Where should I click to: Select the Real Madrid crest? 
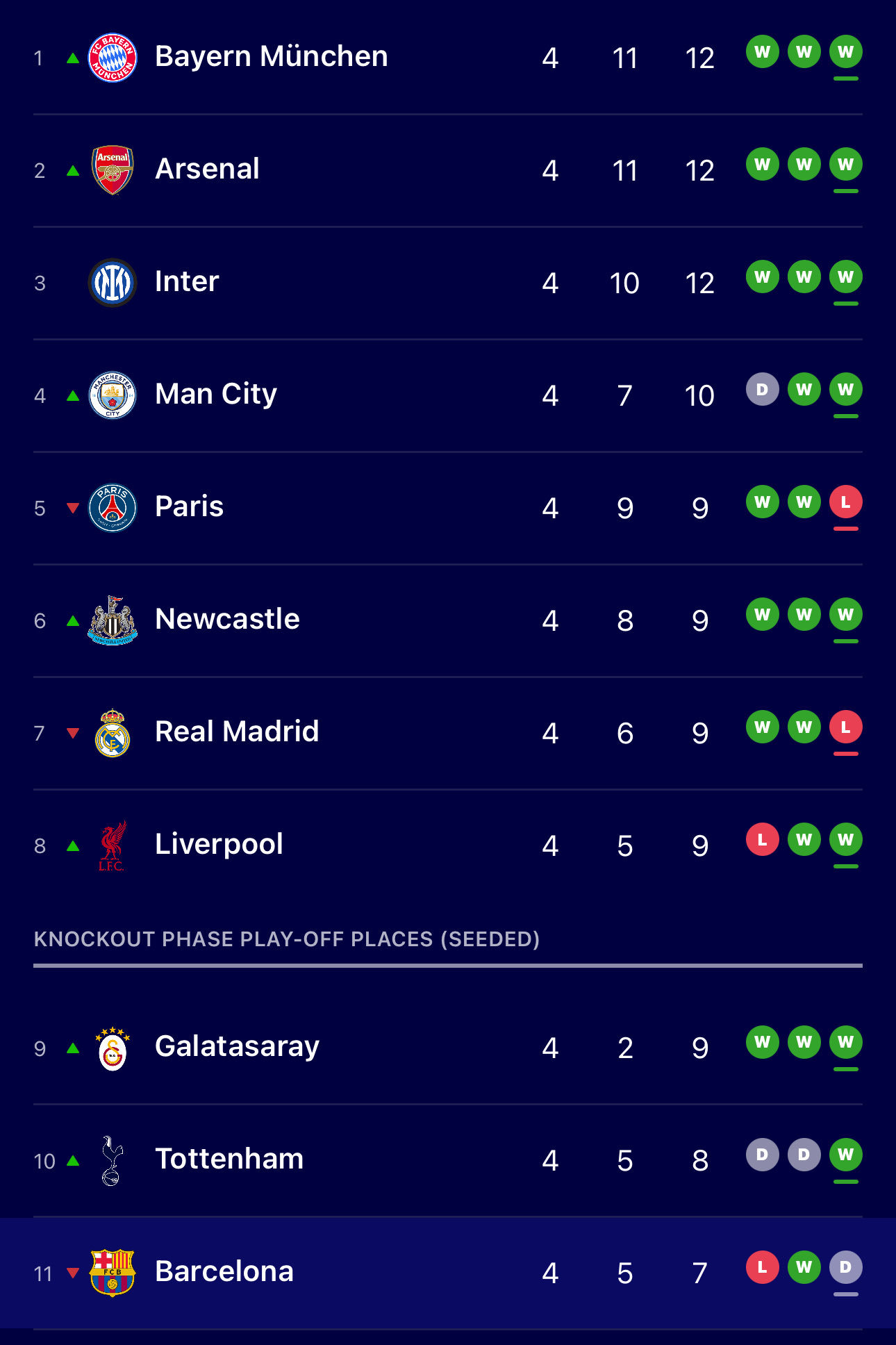pyautogui.click(x=113, y=732)
